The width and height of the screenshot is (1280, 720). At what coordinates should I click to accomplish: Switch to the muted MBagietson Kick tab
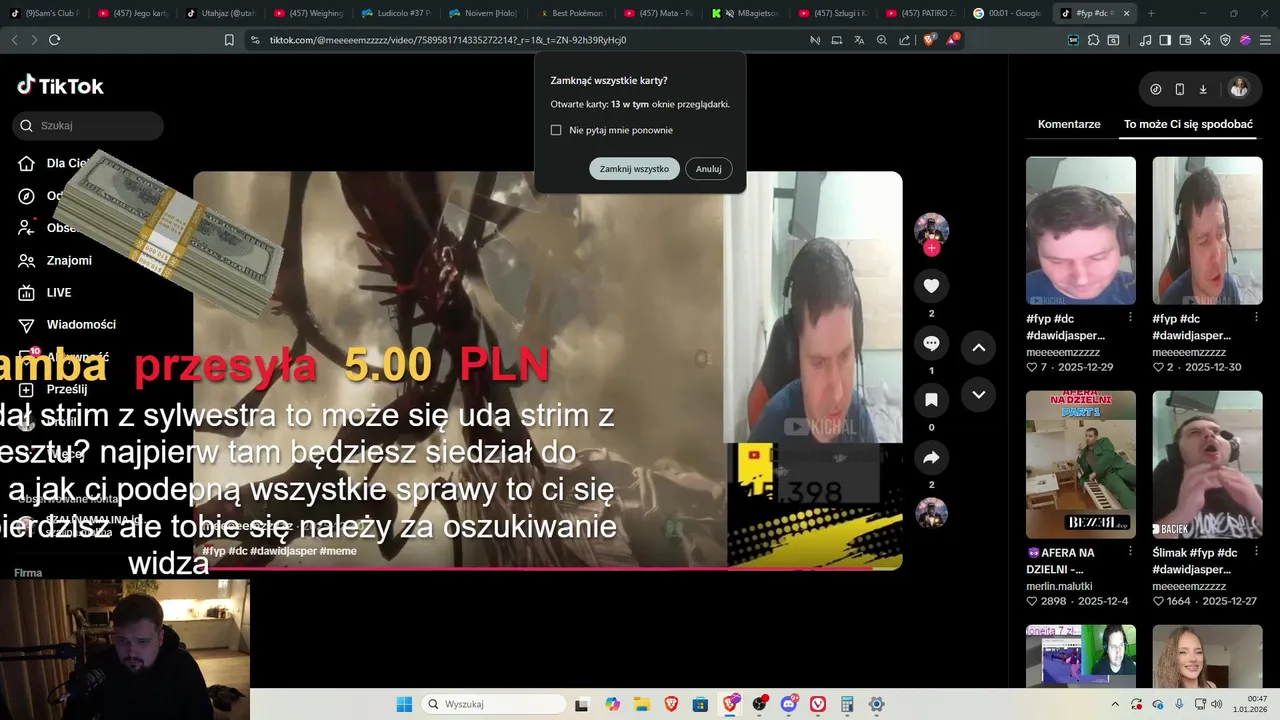click(746, 13)
